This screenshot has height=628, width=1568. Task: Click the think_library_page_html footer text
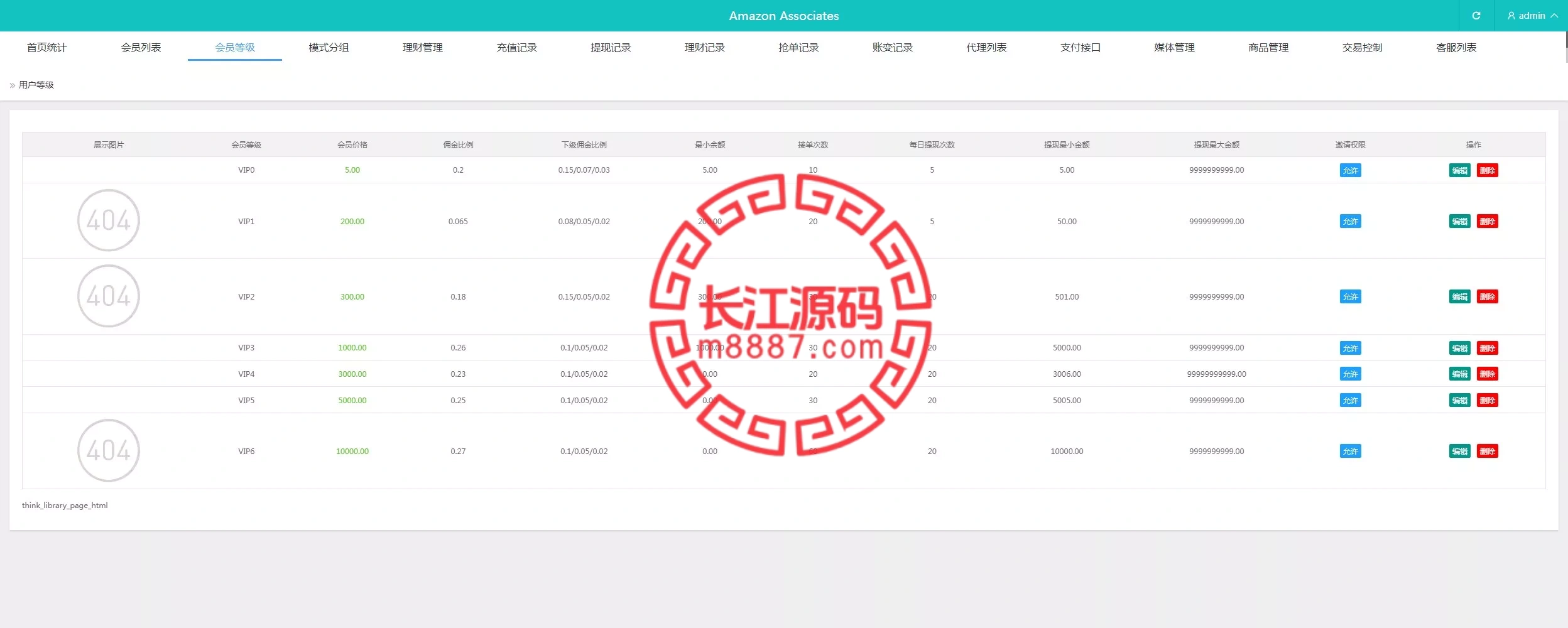65,505
